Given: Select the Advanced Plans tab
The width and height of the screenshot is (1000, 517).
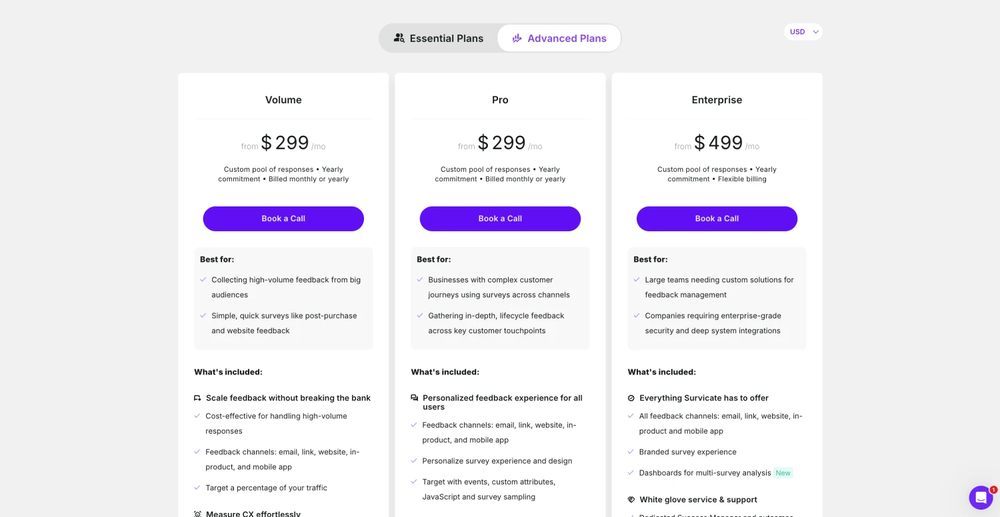Looking at the screenshot, I should pyautogui.click(x=559, y=38).
